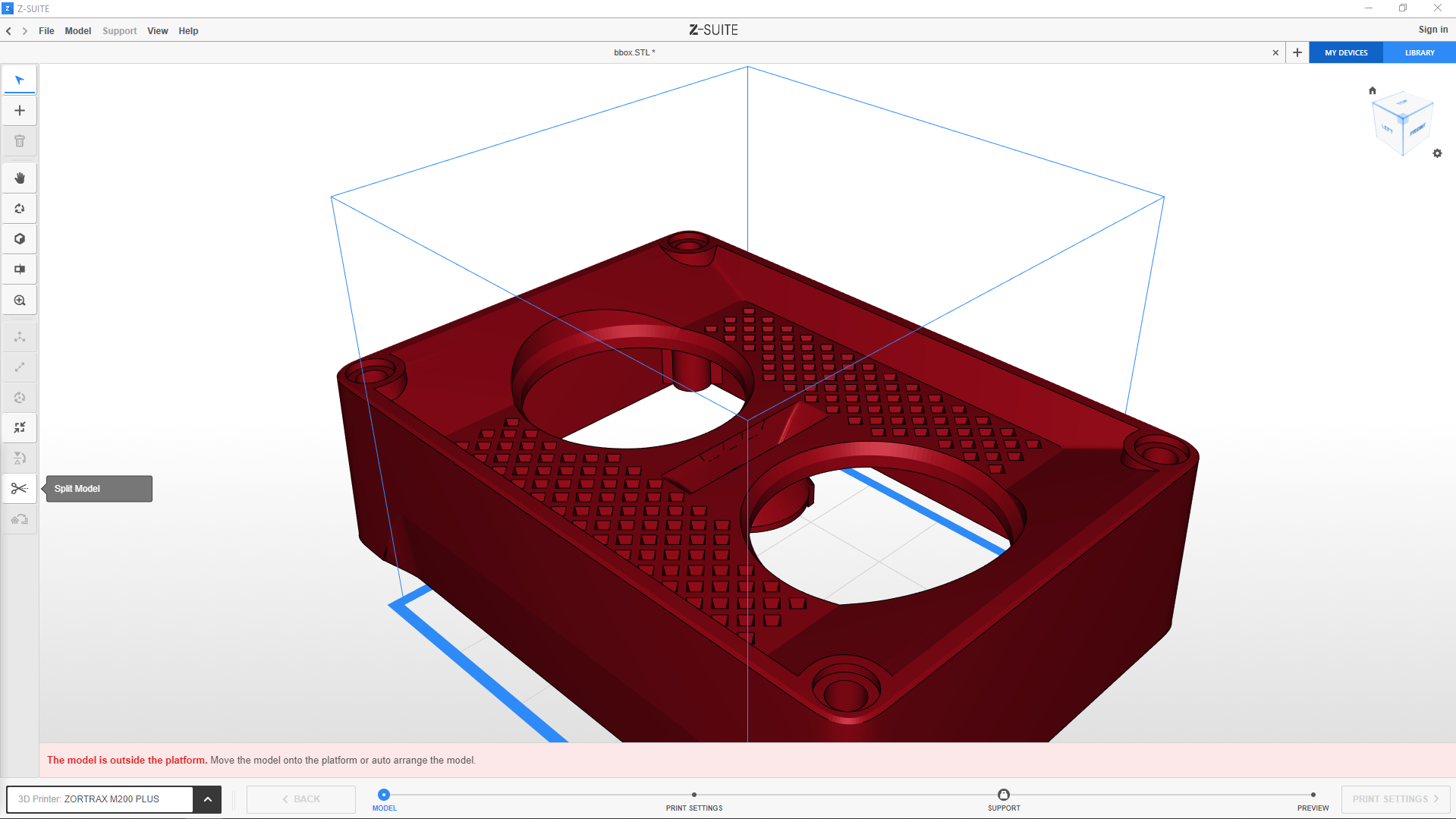Select the orbit view rotation tool
1456x819 pixels.
click(20, 209)
